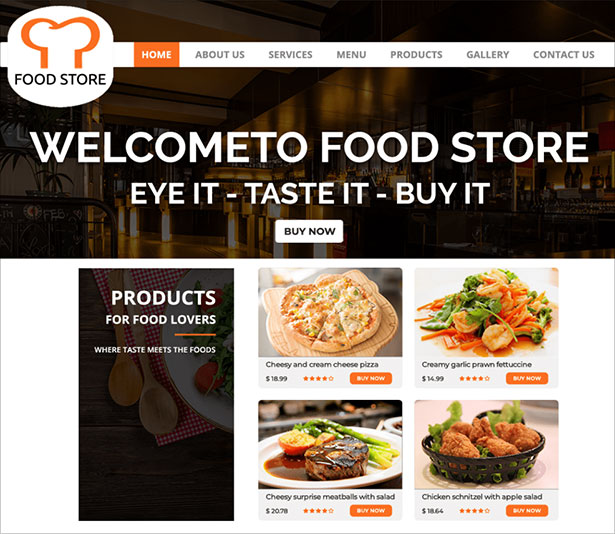Buy the cheesy cream cheese pizza
The height and width of the screenshot is (534, 615).
point(371,378)
